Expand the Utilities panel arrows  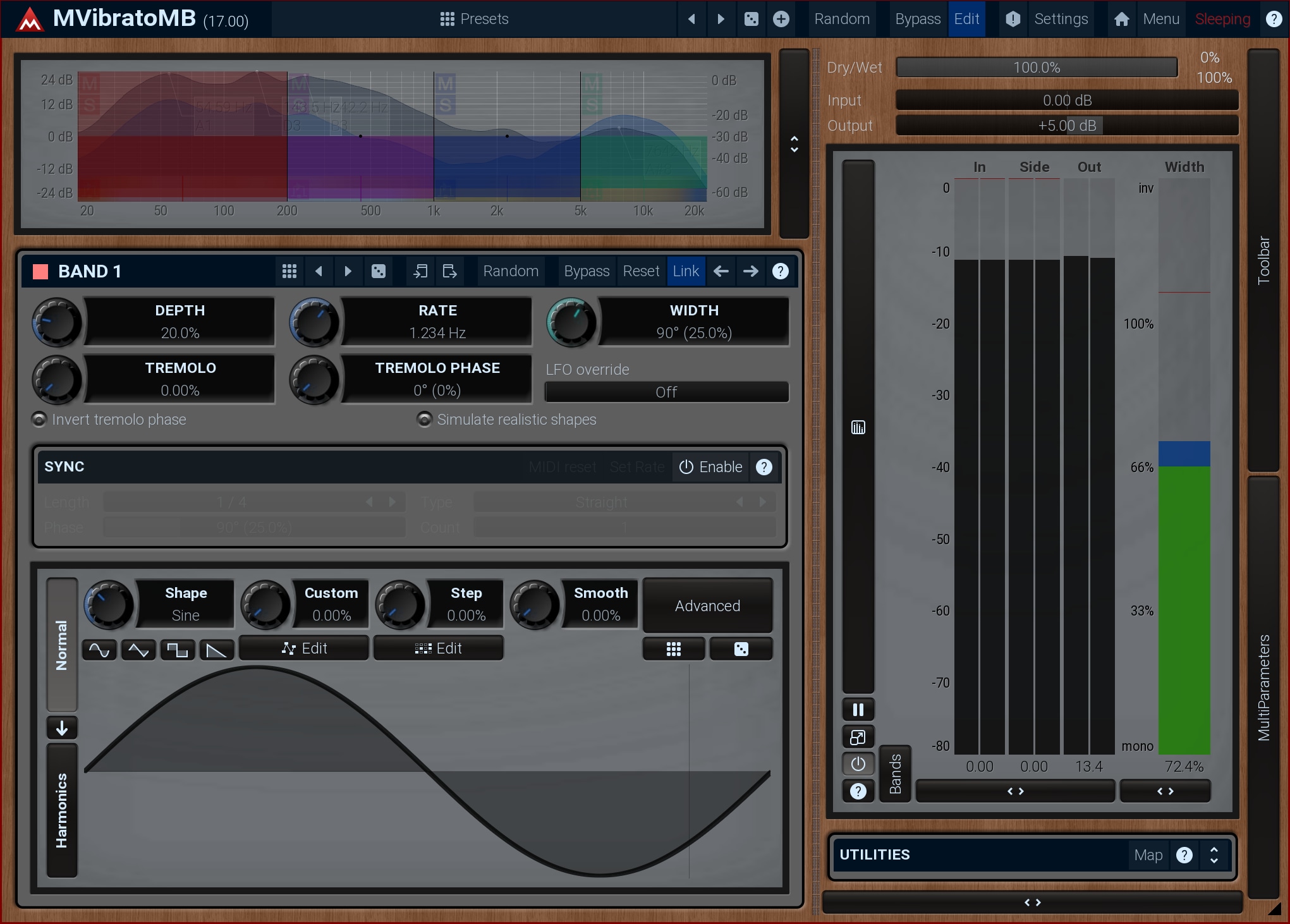click(1214, 854)
